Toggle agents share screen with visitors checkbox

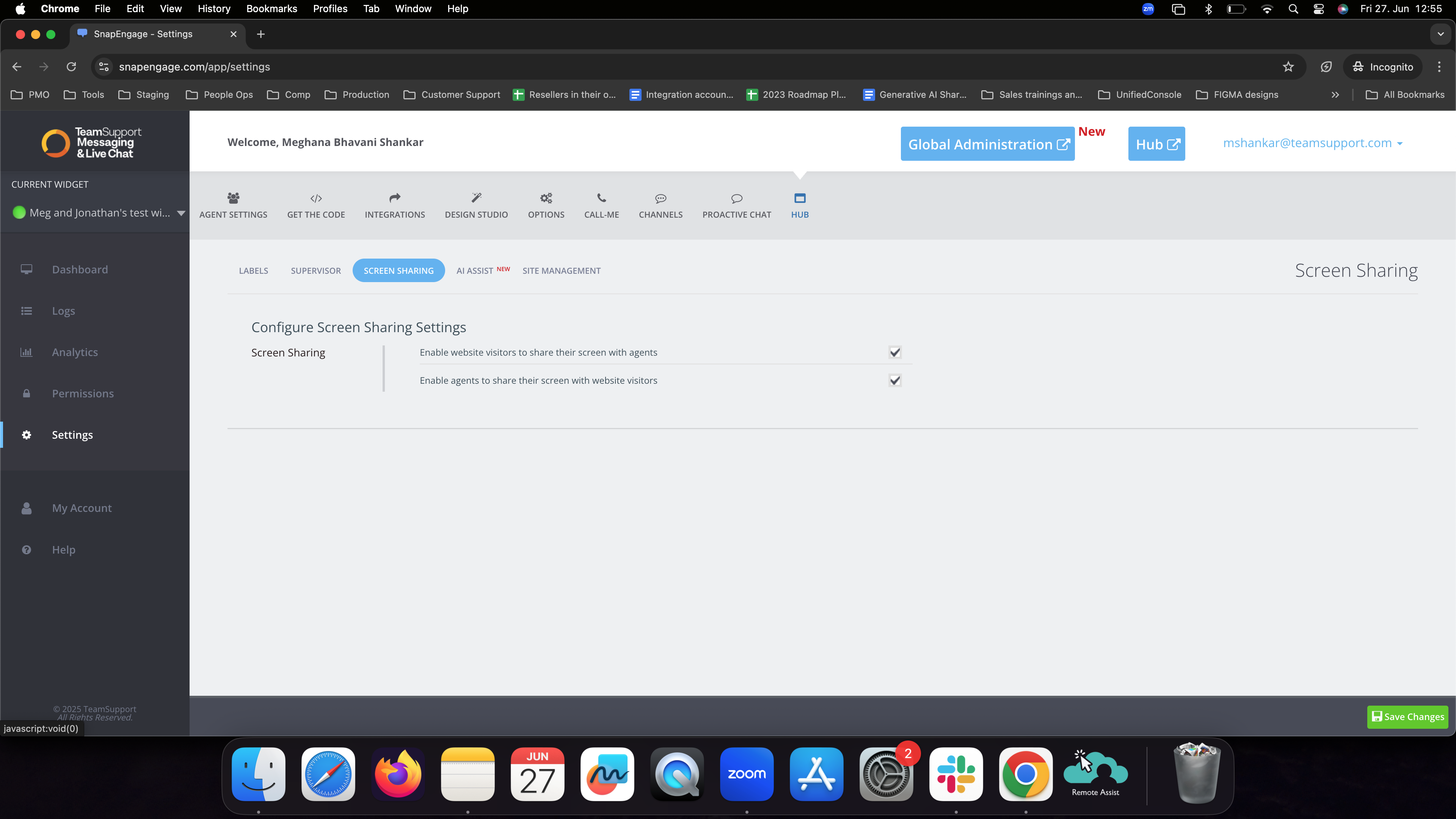[x=895, y=380]
